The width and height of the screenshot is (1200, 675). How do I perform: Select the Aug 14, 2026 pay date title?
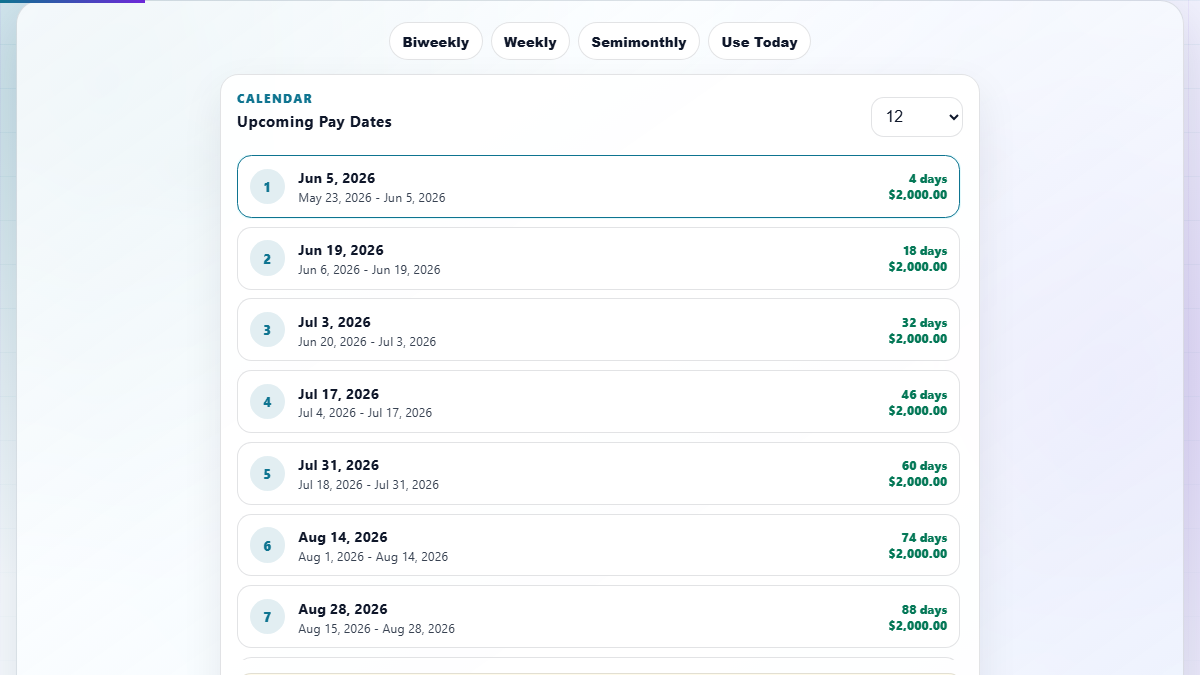coord(343,537)
